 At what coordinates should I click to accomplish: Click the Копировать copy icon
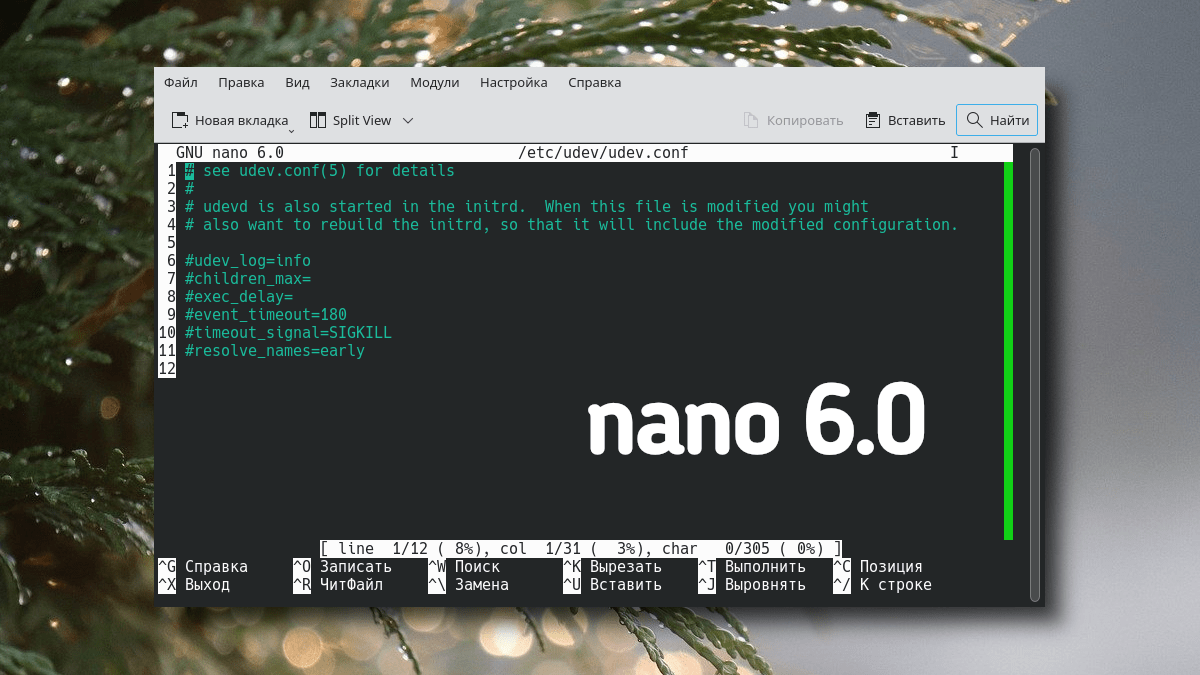tap(751, 120)
